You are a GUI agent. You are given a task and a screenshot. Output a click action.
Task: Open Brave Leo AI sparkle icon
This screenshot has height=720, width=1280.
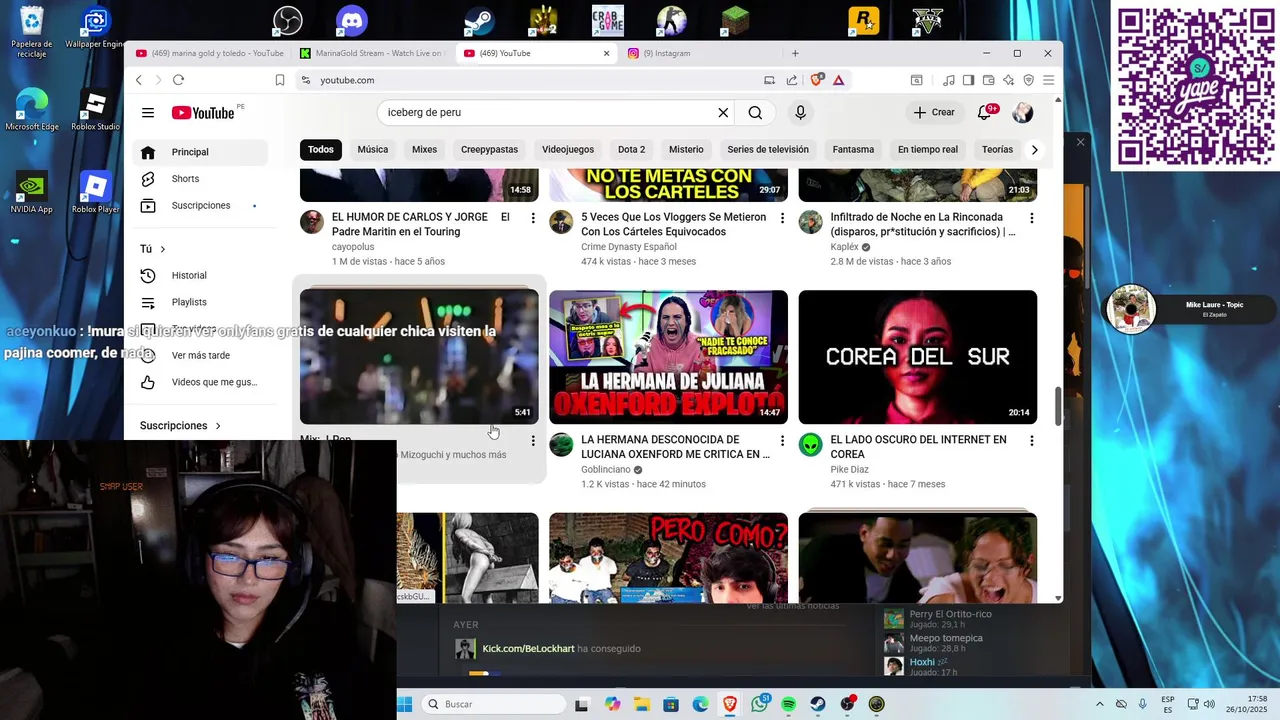[x=1009, y=80]
